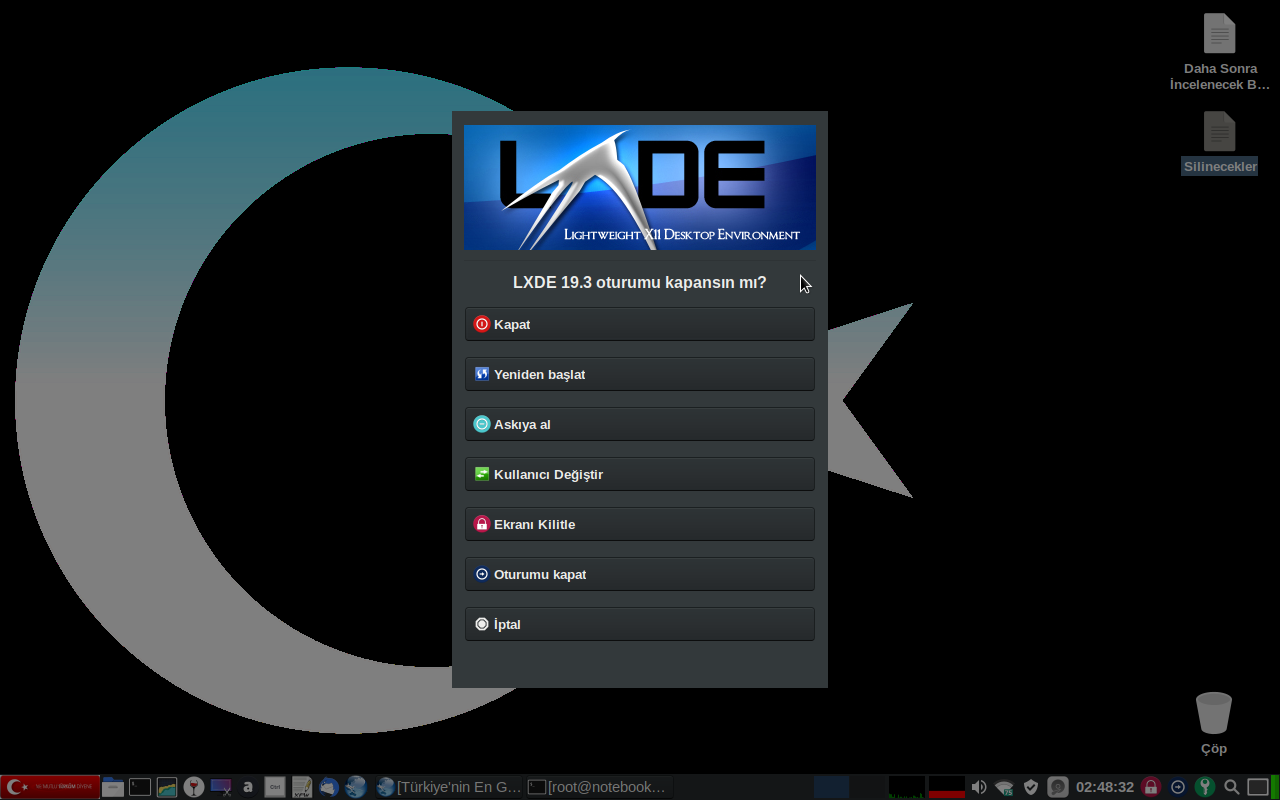
Task: Click the red padlock lock-screen icon
Action: [1151, 787]
